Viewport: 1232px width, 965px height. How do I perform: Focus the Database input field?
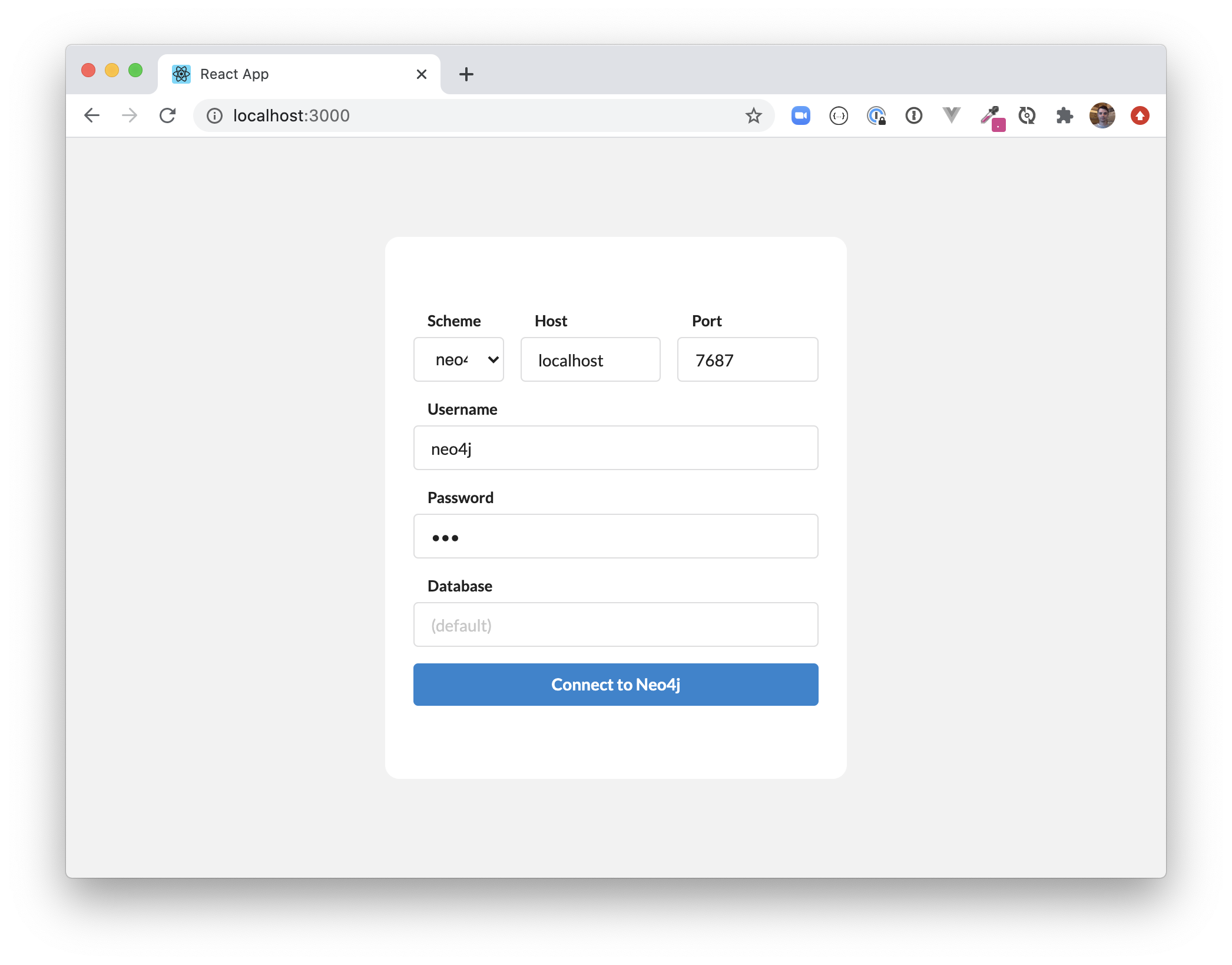coord(615,624)
